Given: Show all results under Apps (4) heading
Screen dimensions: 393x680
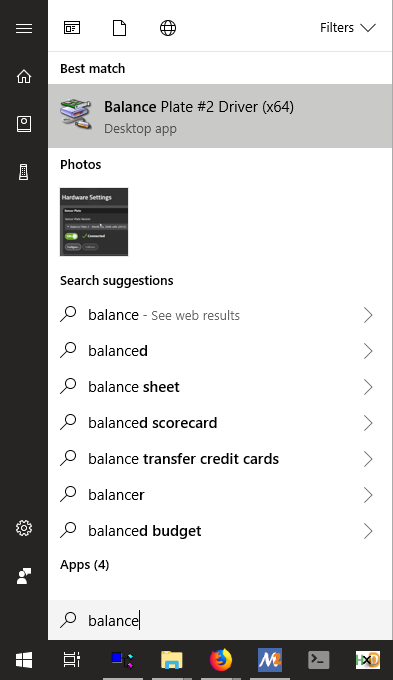Looking at the screenshot, I should click(x=85, y=565).
